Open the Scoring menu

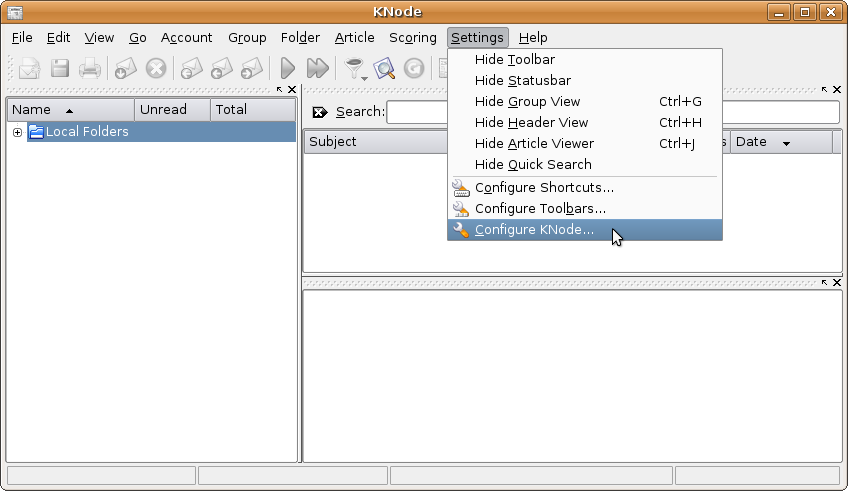(413, 38)
